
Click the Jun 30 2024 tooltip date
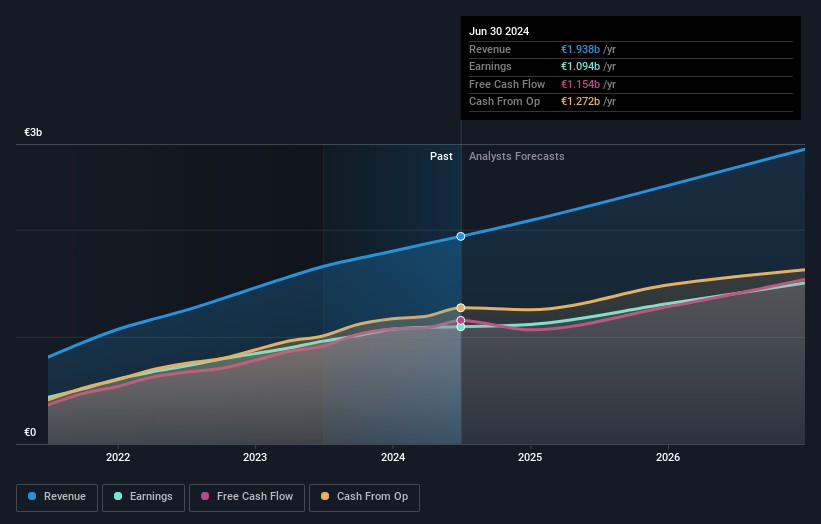499,31
